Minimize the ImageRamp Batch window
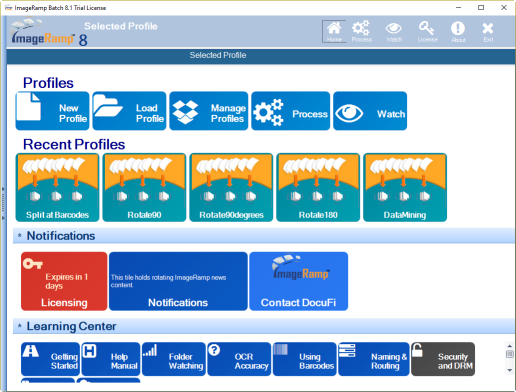The image size is (516, 392). (x=459, y=7)
